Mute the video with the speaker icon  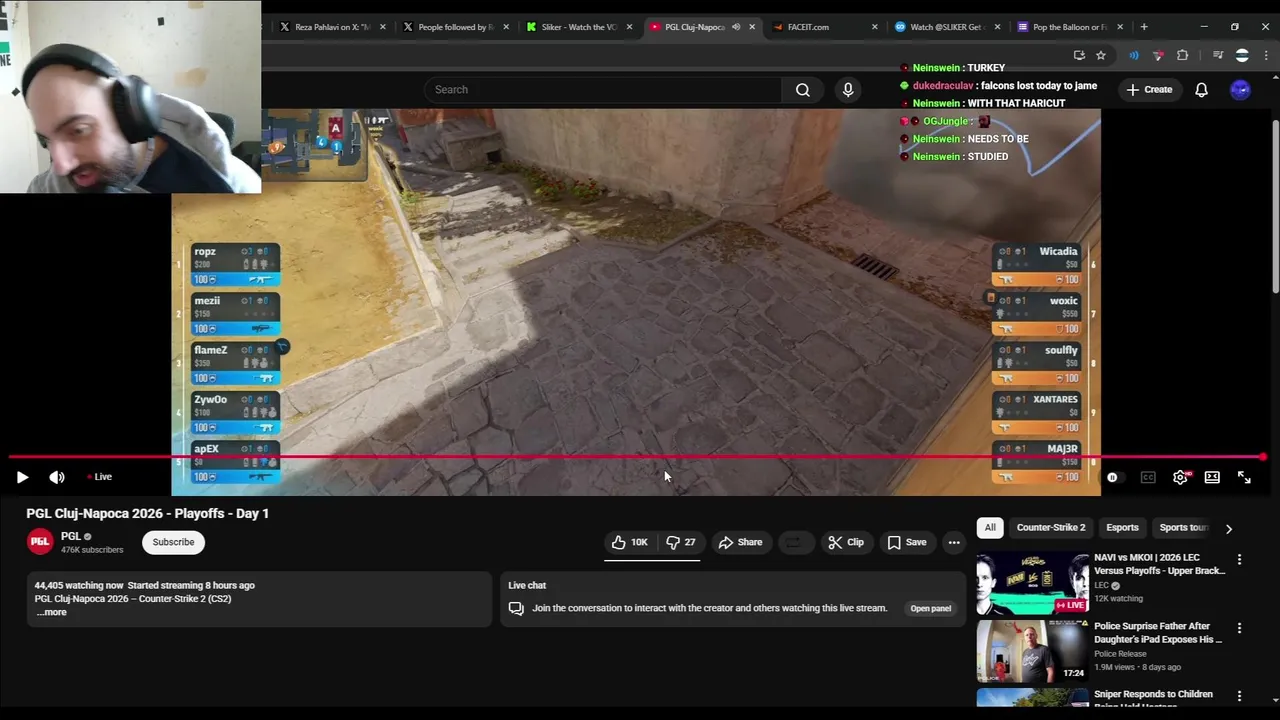pyautogui.click(x=57, y=477)
